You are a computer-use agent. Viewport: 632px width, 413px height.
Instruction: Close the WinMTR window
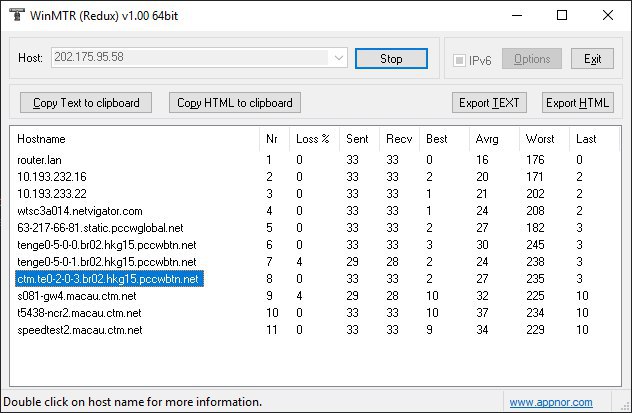[607, 15]
